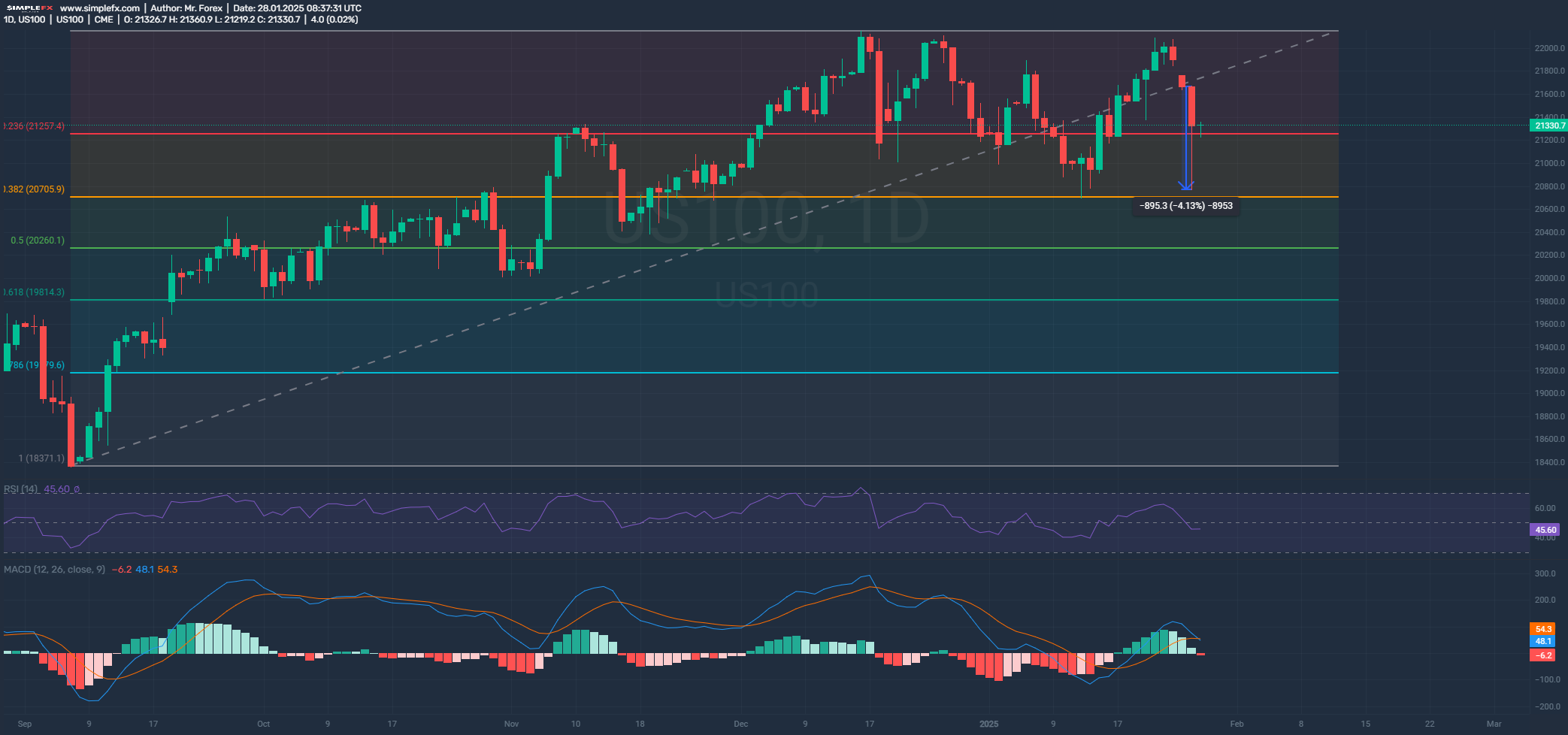Select the RSI (14) indicator label
The height and width of the screenshot is (735, 1568).
click(x=21, y=489)
